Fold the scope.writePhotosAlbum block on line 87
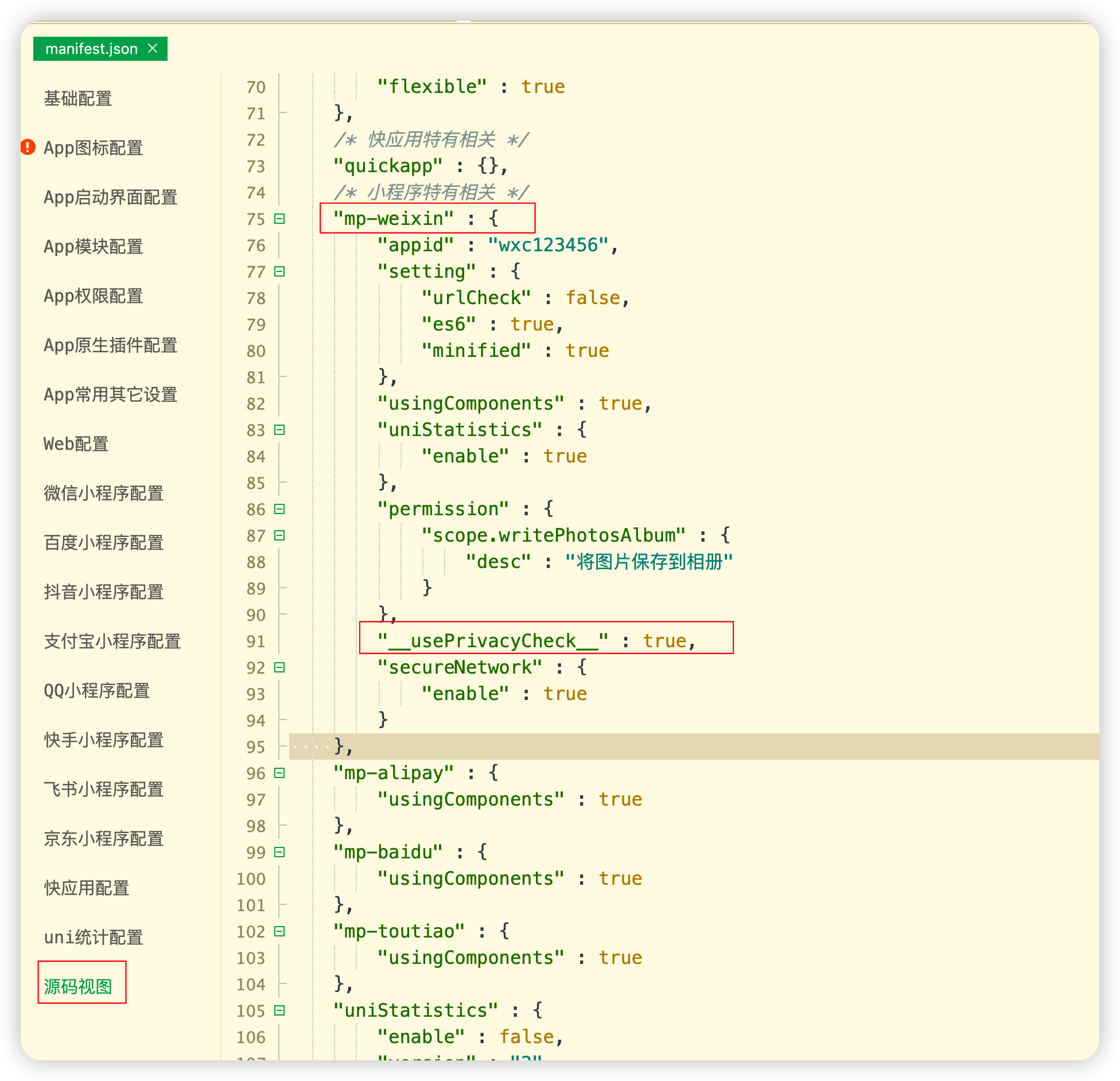Viewport: 1120px width, 1081px height. pyautogui.click(x=279, y=535)
